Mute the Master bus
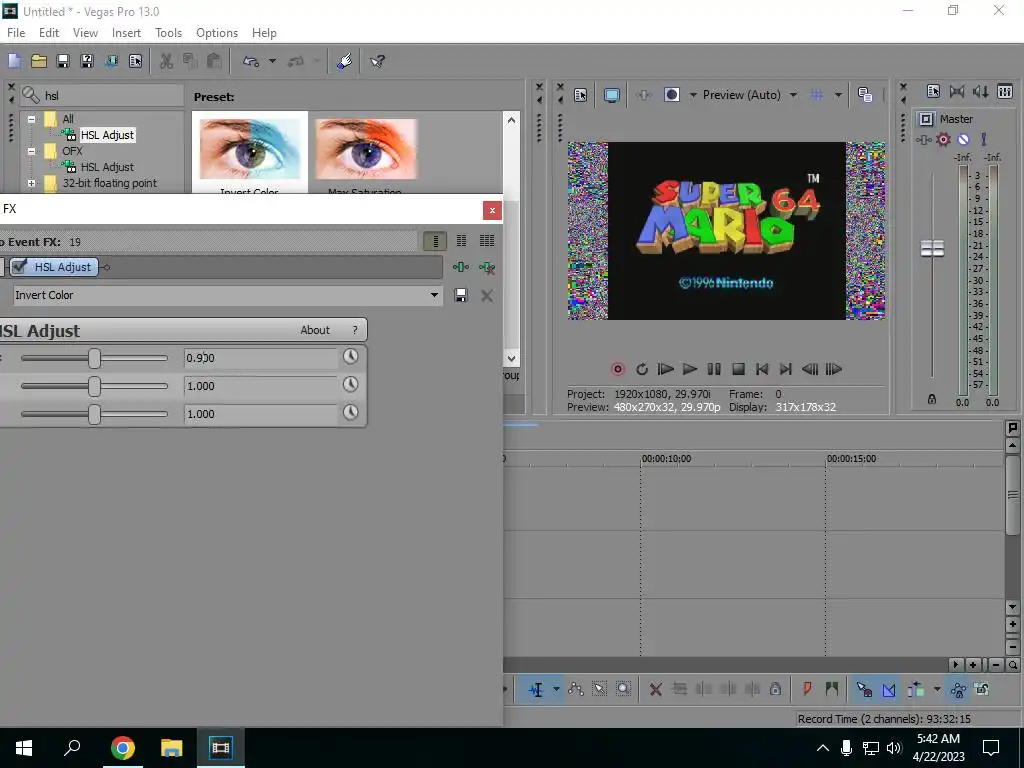 coord(963,139)
